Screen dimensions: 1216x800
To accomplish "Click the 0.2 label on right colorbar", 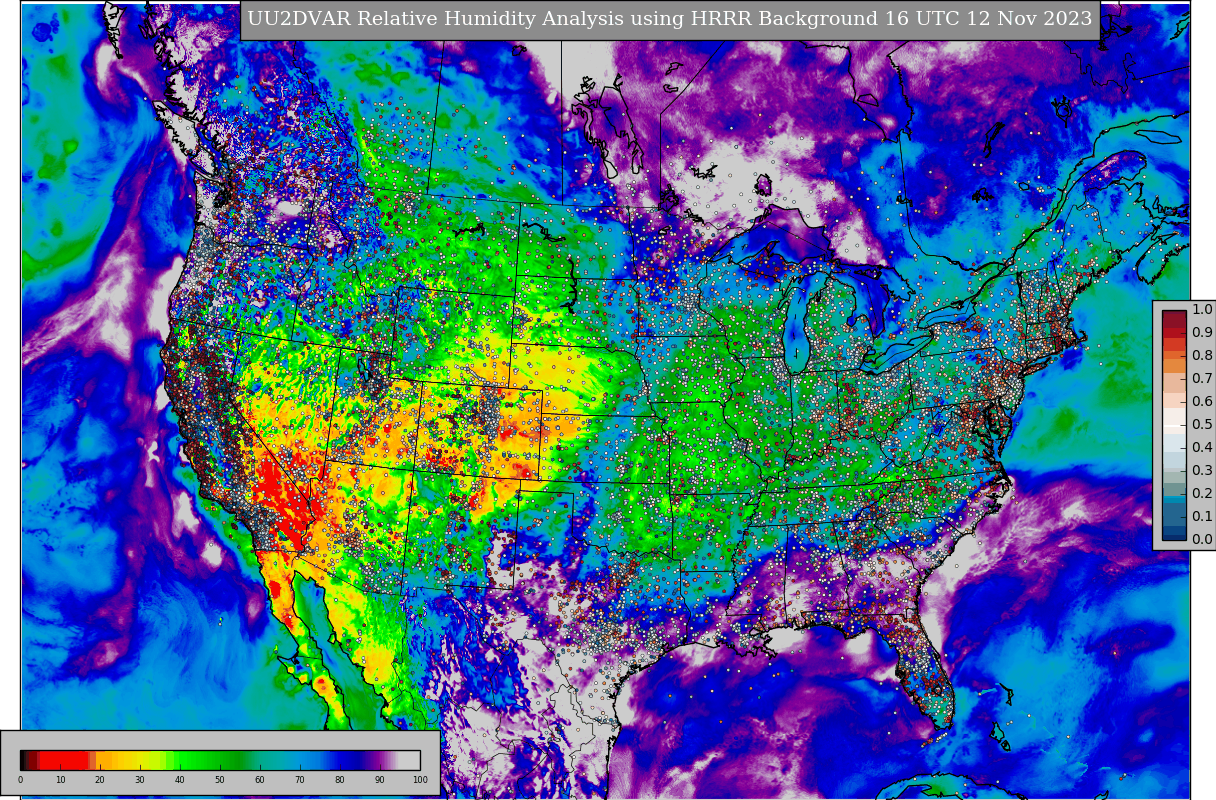I will tap(1201, 494).
